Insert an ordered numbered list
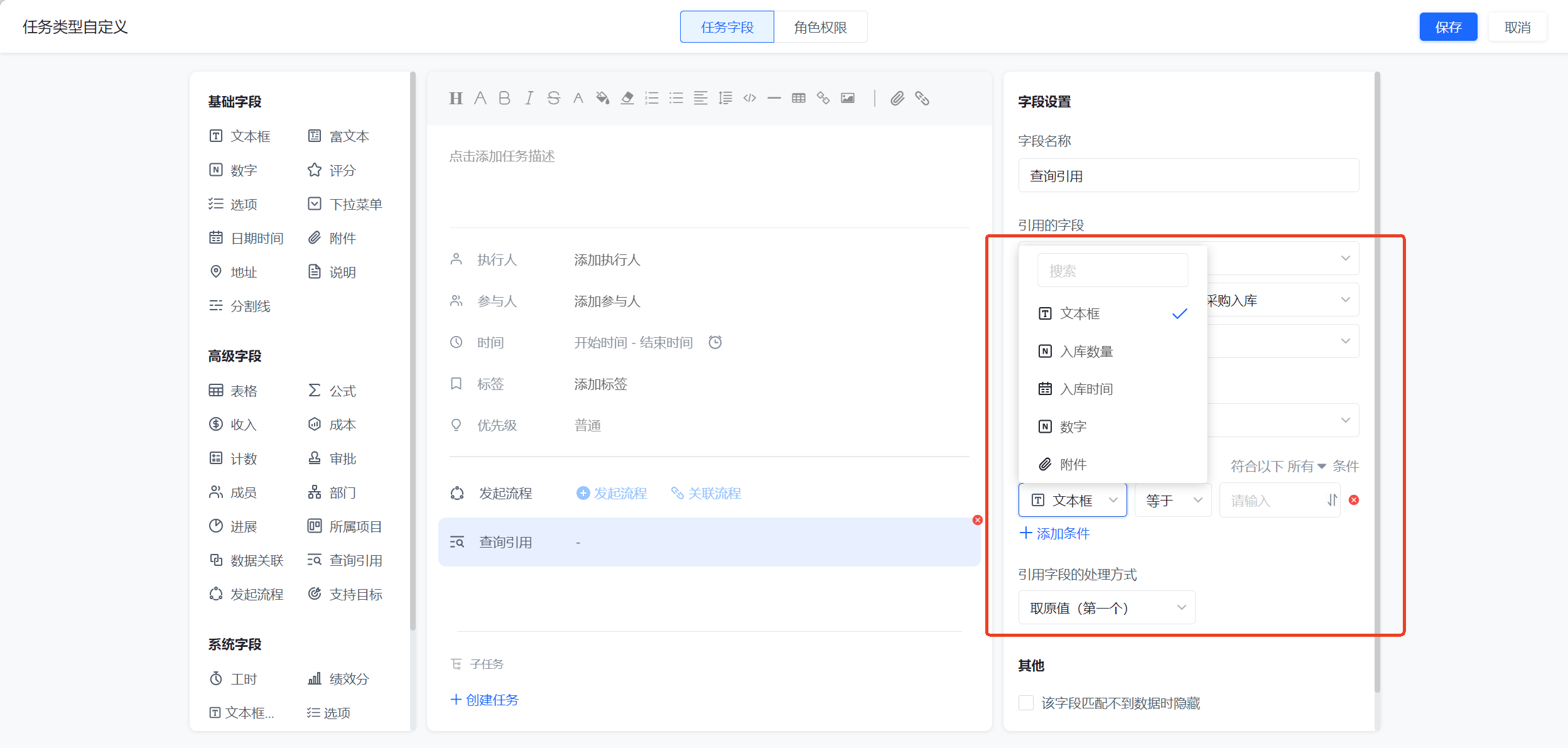Viewport: 1568px width, 748px height. point(652,99)
